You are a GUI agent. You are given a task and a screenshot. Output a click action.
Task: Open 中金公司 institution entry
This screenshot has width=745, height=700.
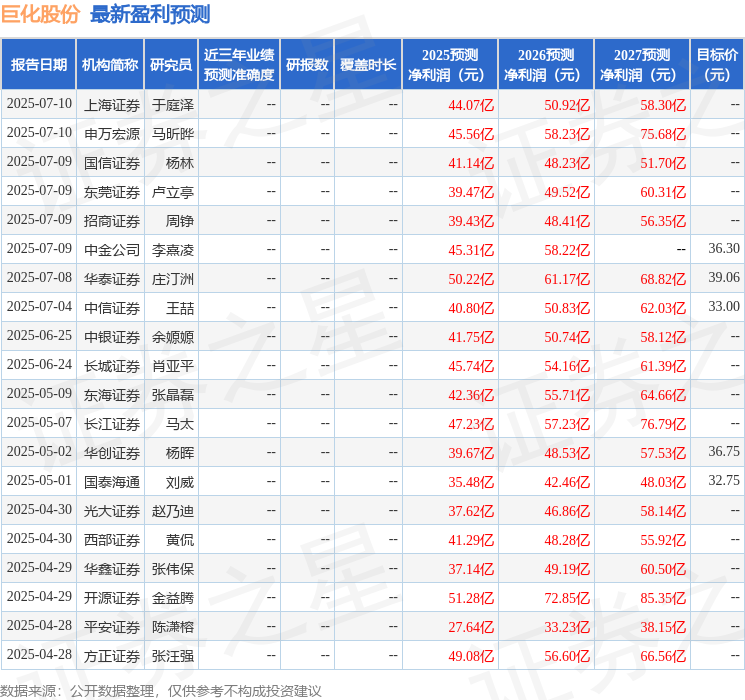coord(112,249)
